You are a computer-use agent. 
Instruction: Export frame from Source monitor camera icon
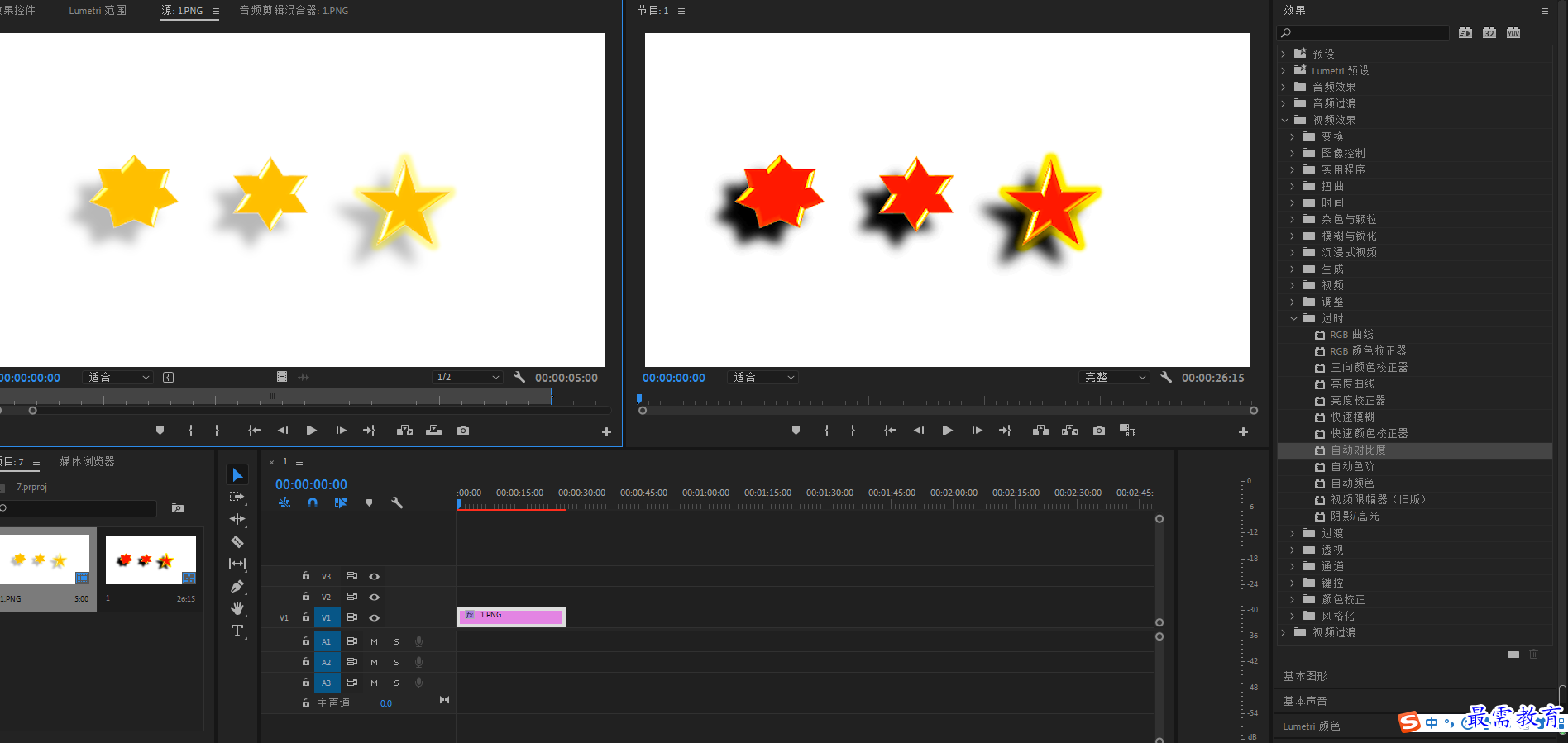click(463, 431)
